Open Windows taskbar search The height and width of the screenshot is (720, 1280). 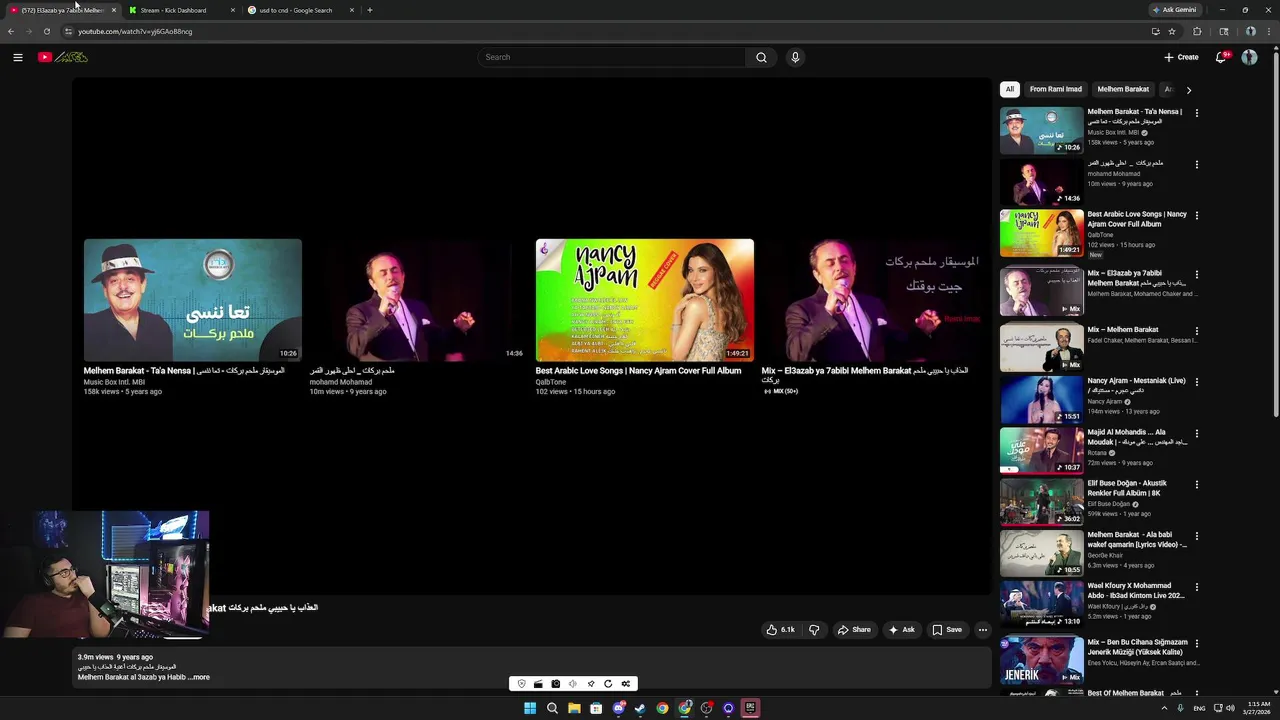552,708
